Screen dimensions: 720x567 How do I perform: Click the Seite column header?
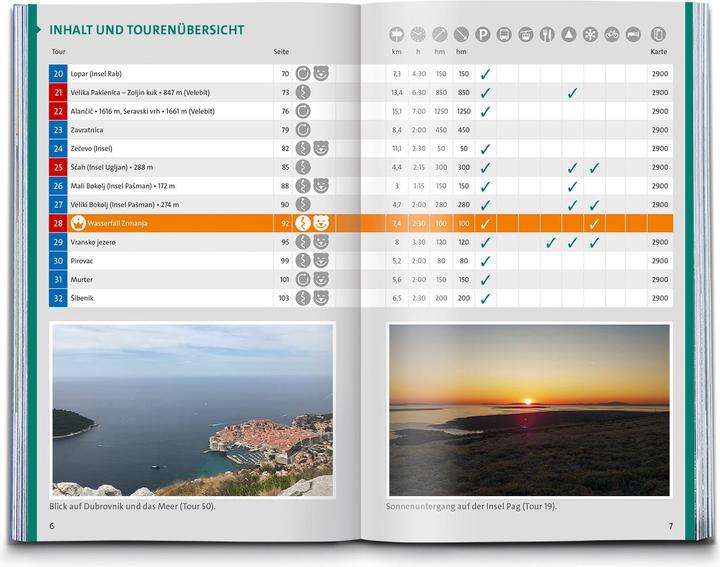[x=281, y=51]
